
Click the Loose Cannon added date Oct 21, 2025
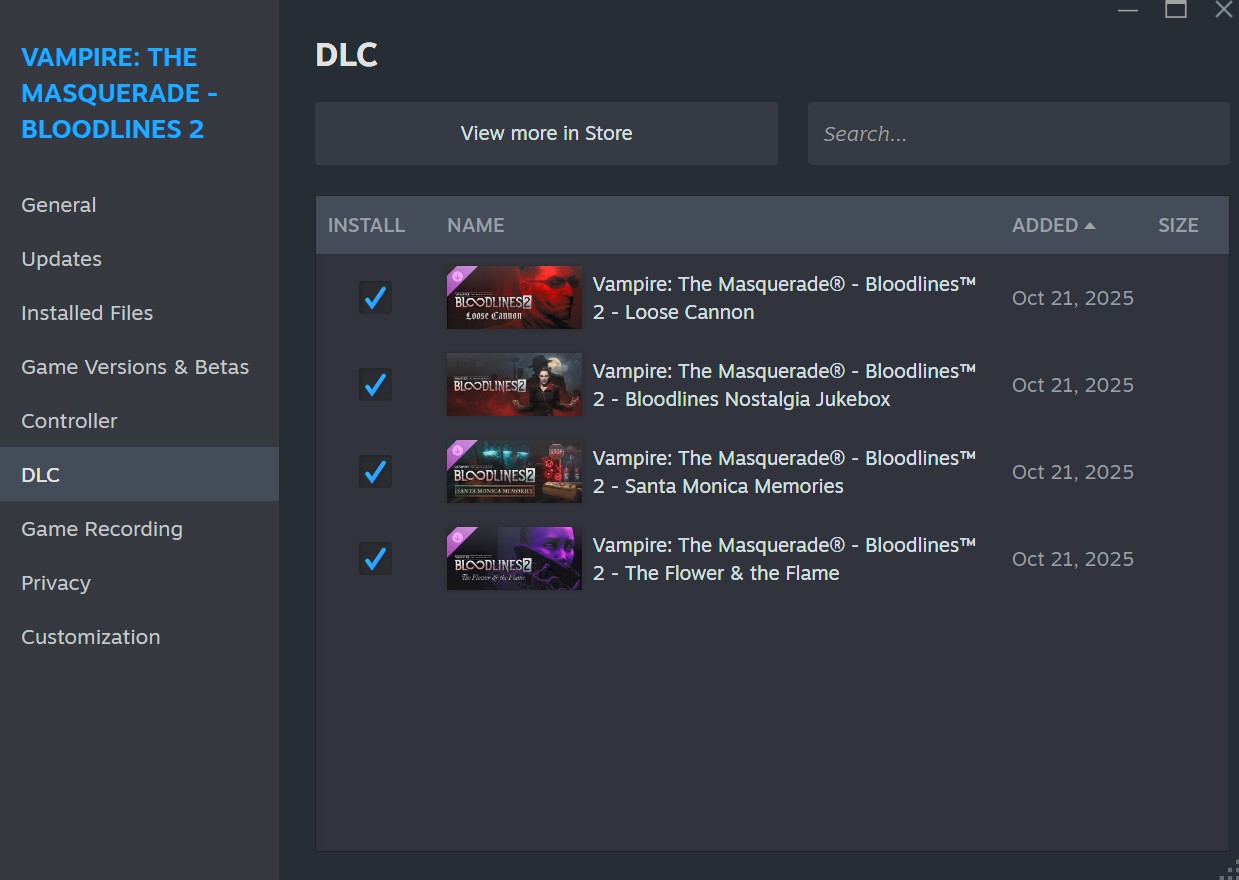pyautogui.click(x=1073, y=298)
